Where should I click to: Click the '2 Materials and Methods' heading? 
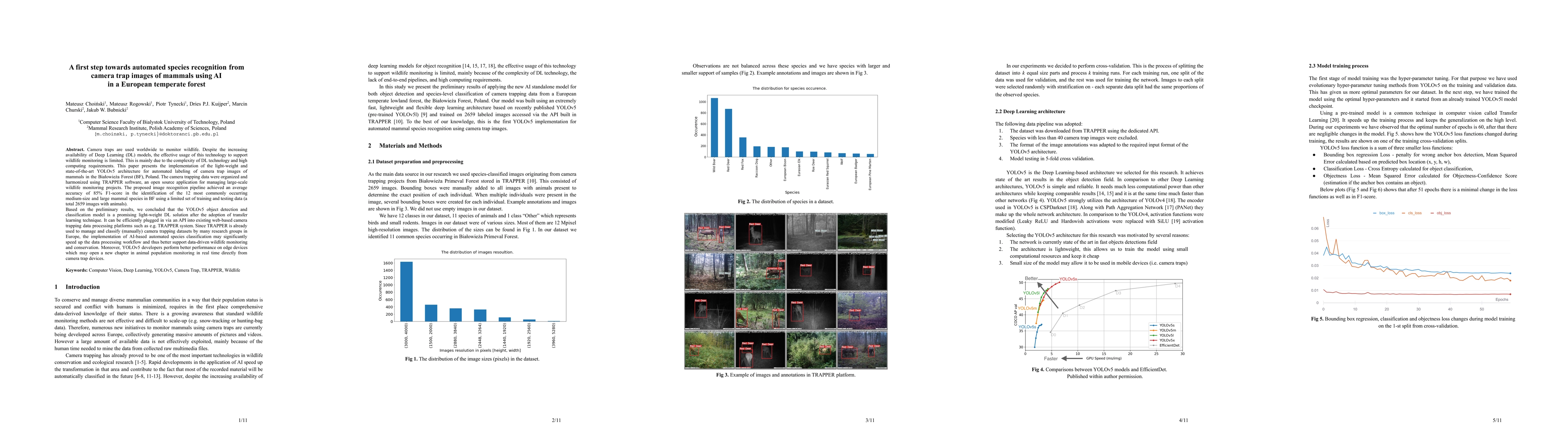click(405, 145)
